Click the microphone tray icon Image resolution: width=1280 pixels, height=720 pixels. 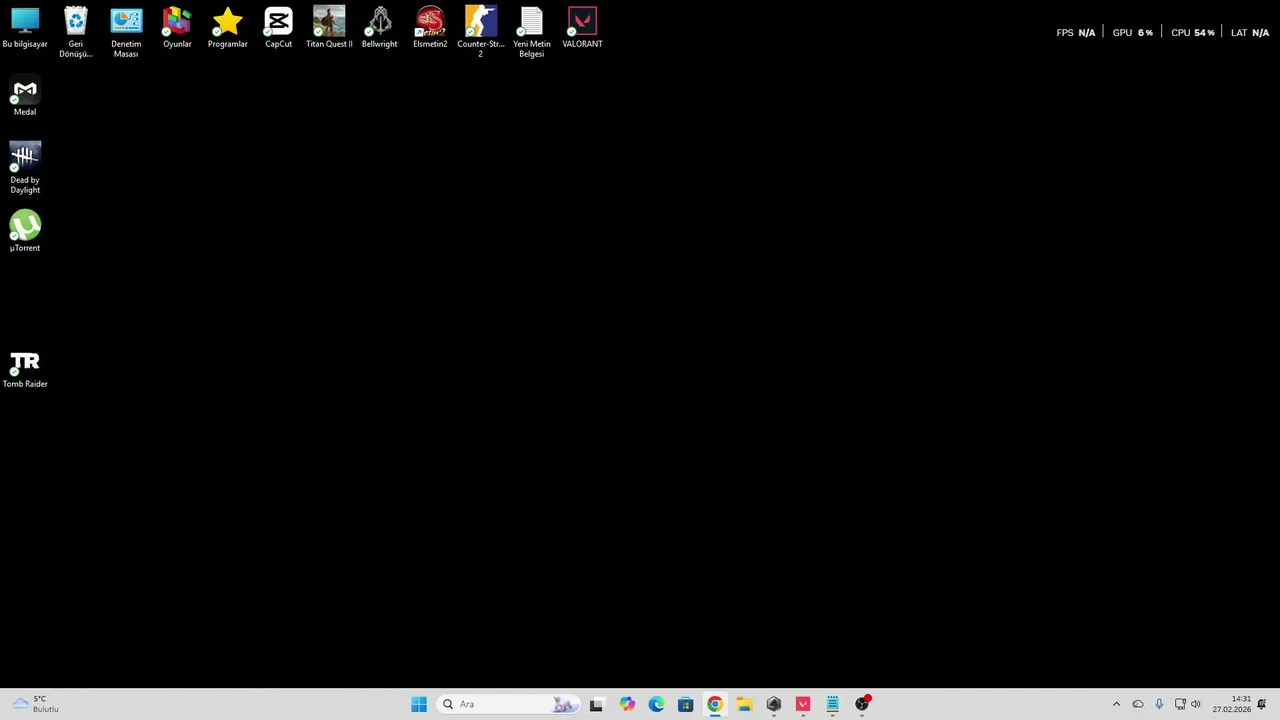(x=1159, y=704)
